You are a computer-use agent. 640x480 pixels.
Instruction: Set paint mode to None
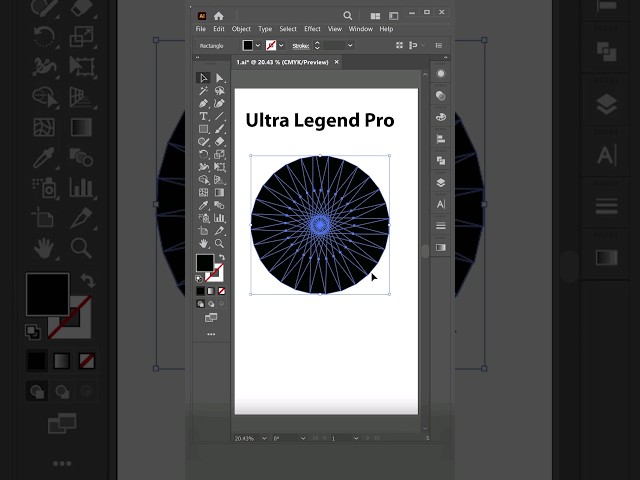(221, 291)
